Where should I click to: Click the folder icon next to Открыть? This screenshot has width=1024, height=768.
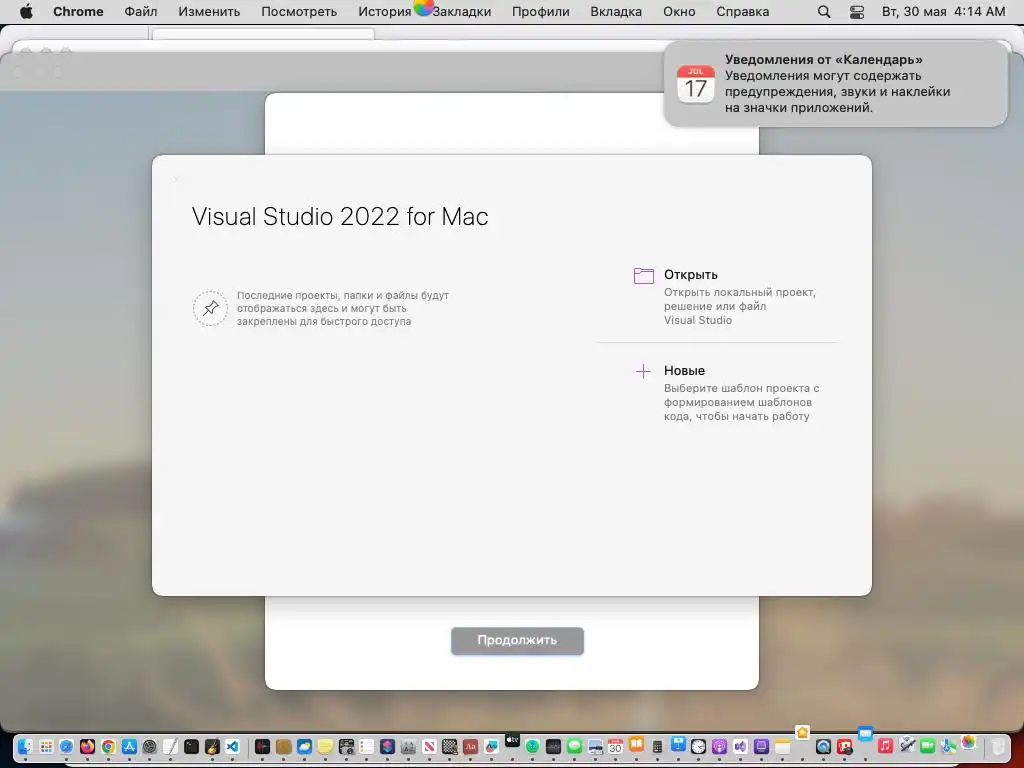[x=643, y=276]
